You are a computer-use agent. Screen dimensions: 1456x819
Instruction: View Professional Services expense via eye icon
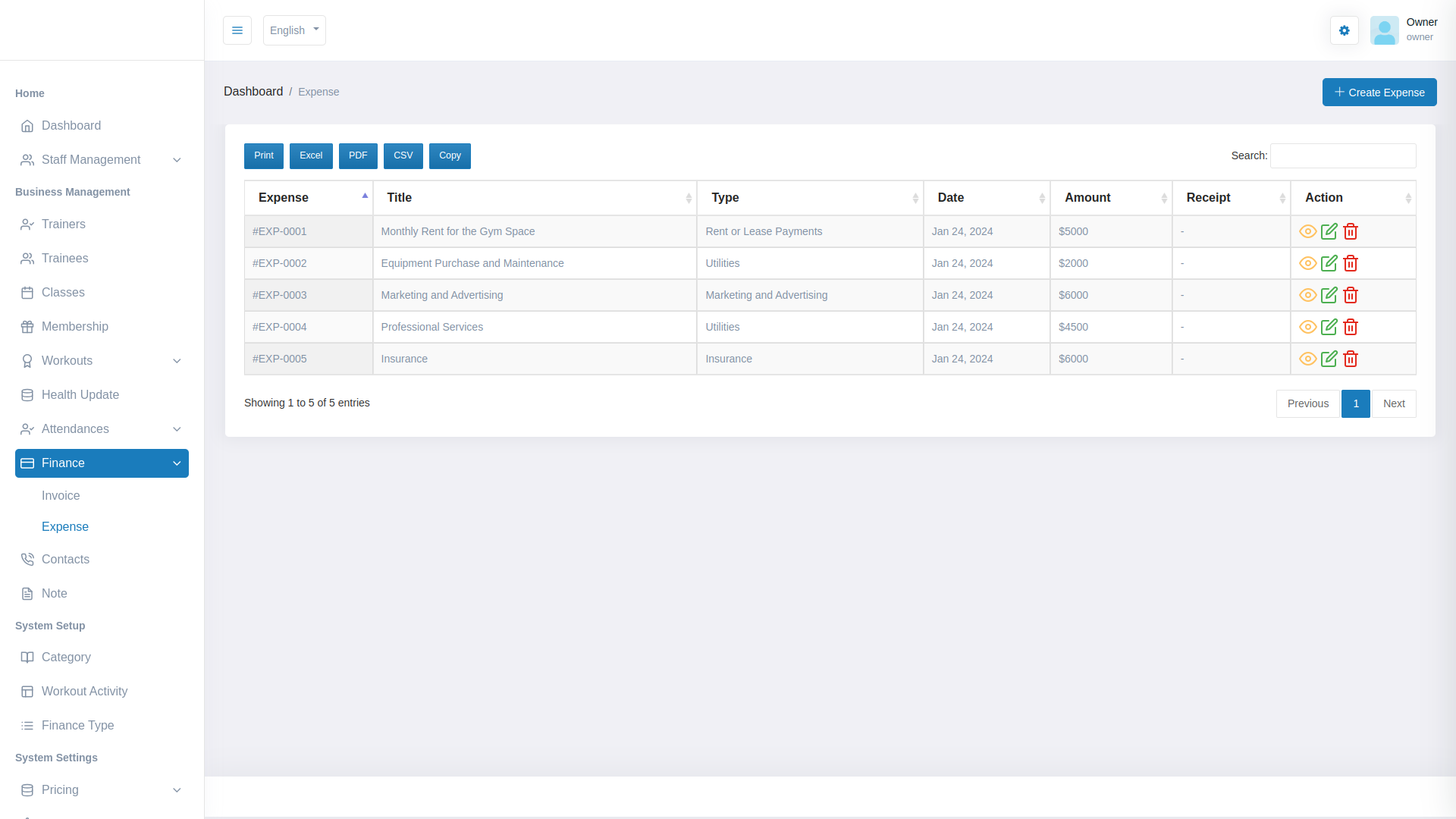tap(1307, 327)
